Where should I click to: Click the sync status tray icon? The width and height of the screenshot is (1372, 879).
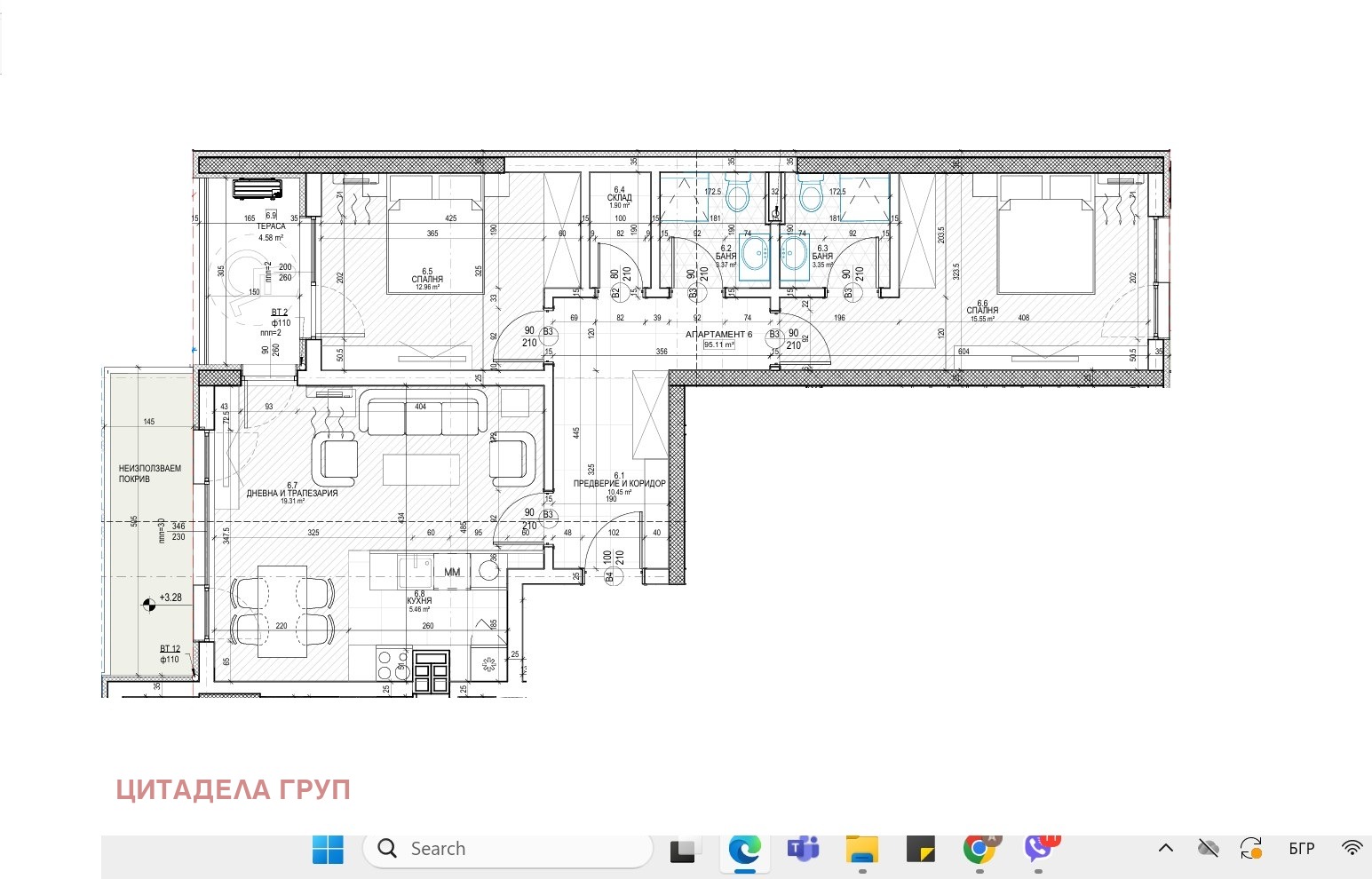[x=1251, y=849]
